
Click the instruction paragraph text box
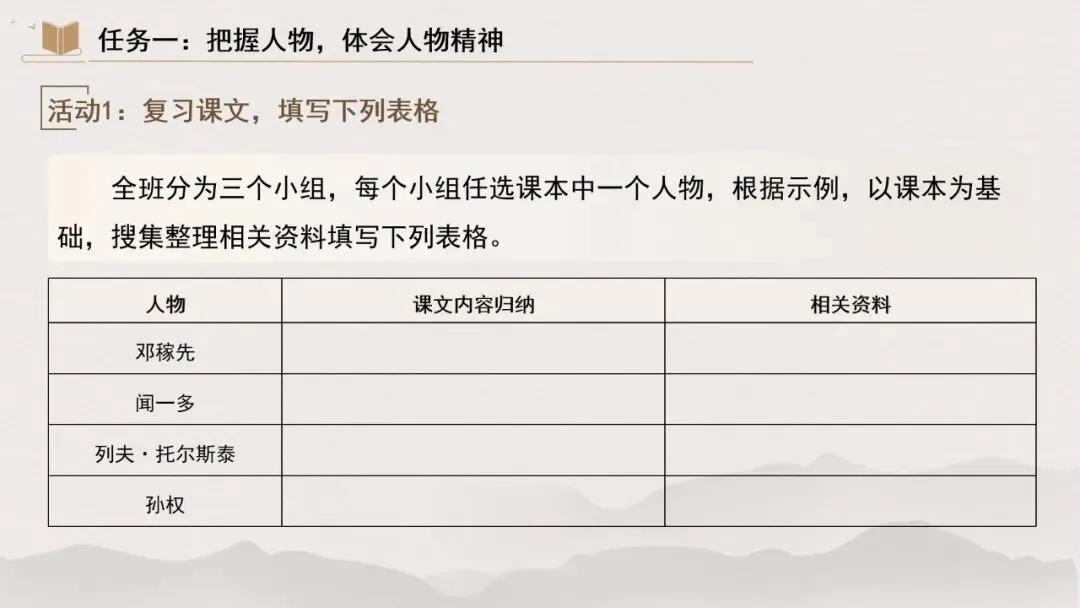click(x=540, y=212)
